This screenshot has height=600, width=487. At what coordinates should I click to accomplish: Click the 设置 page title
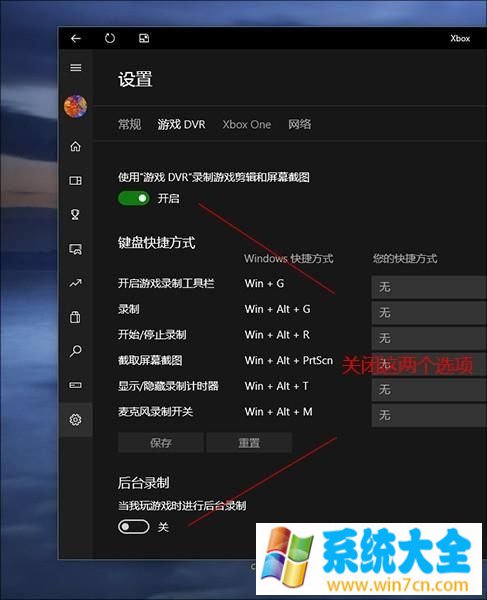[135, 80]
